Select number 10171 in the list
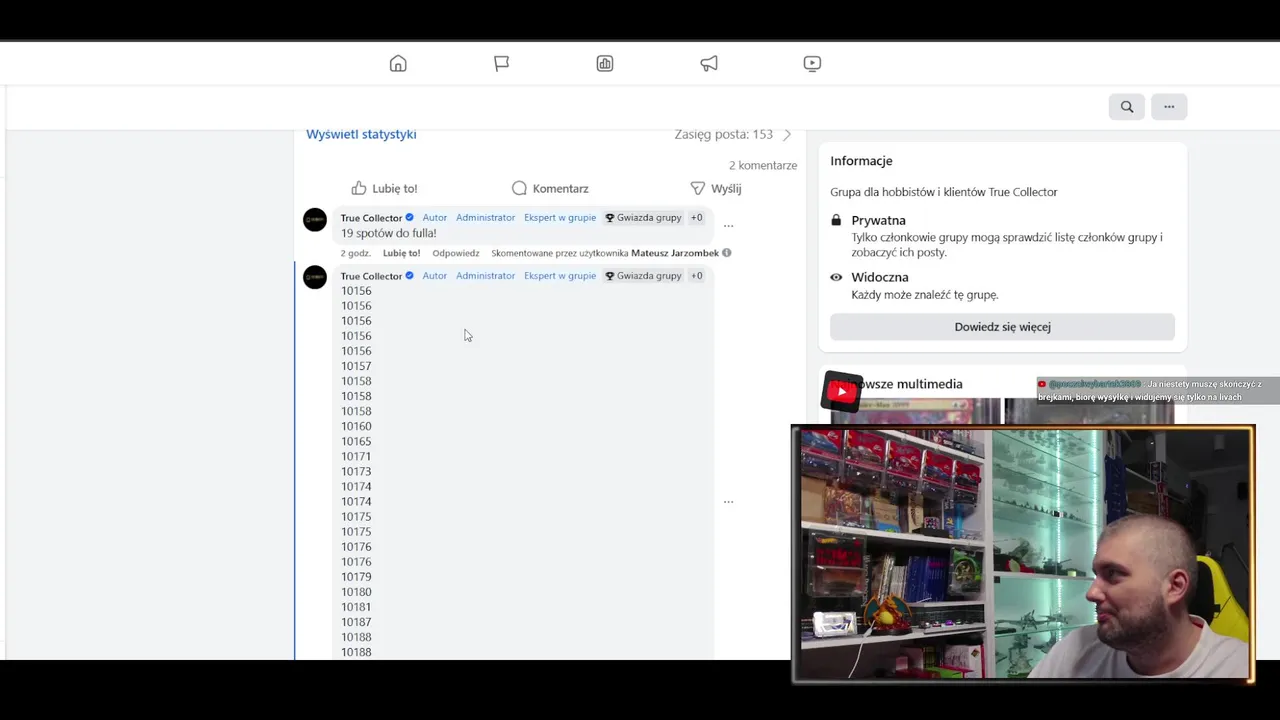The width and height of the screenshot is (1280, 720). point(356,456)
